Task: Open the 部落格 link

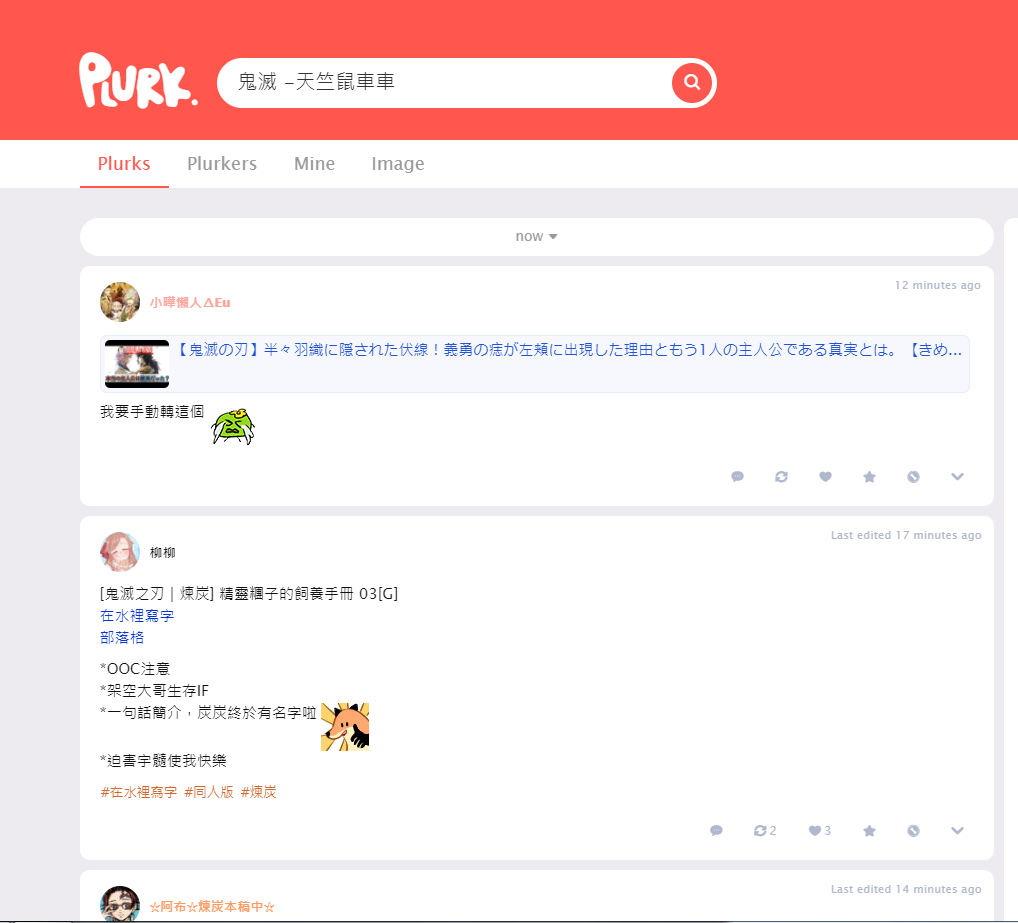Action: click(122, 637)
